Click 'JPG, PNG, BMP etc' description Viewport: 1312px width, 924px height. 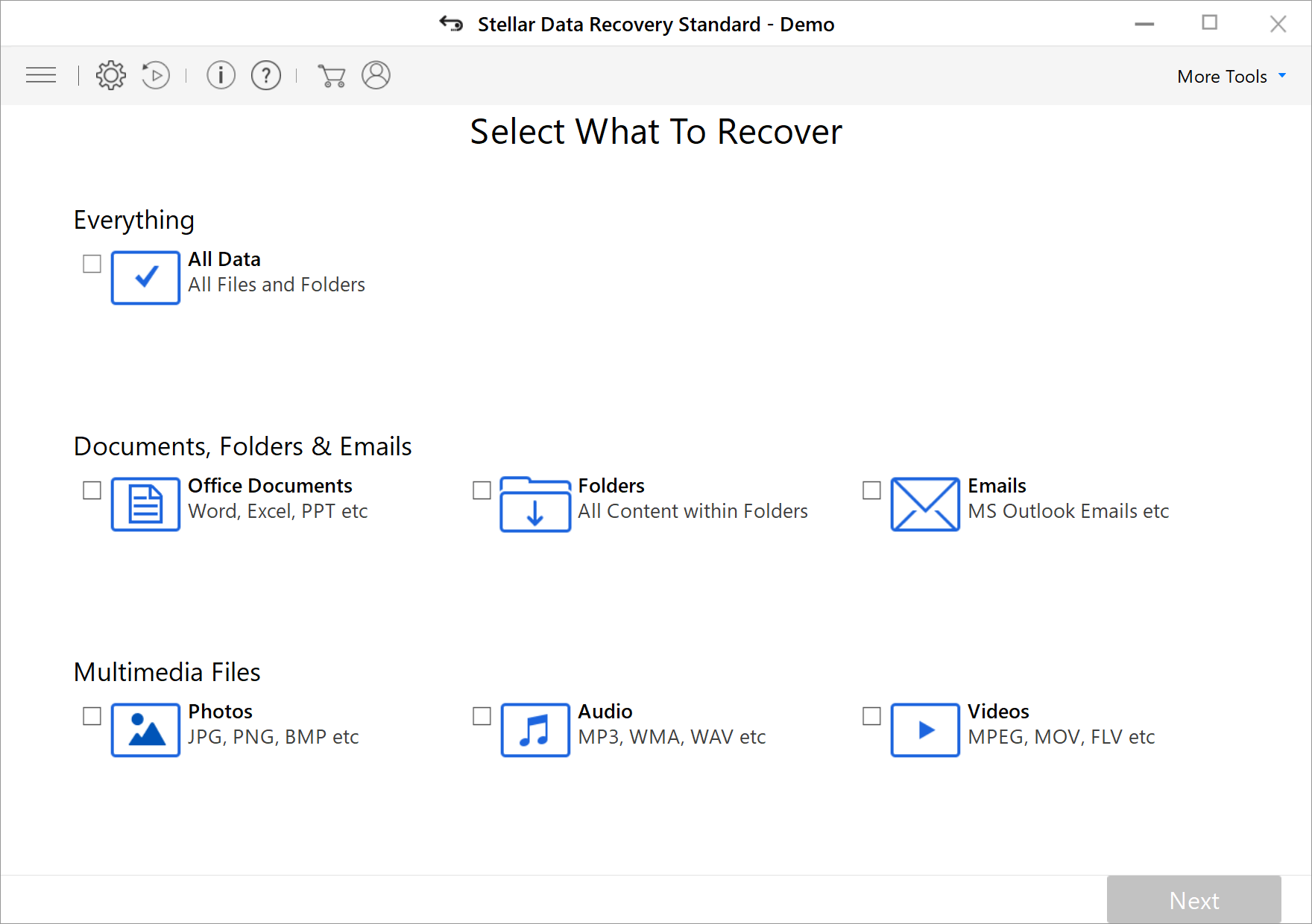pyautogui.click(x=274, y=737)
